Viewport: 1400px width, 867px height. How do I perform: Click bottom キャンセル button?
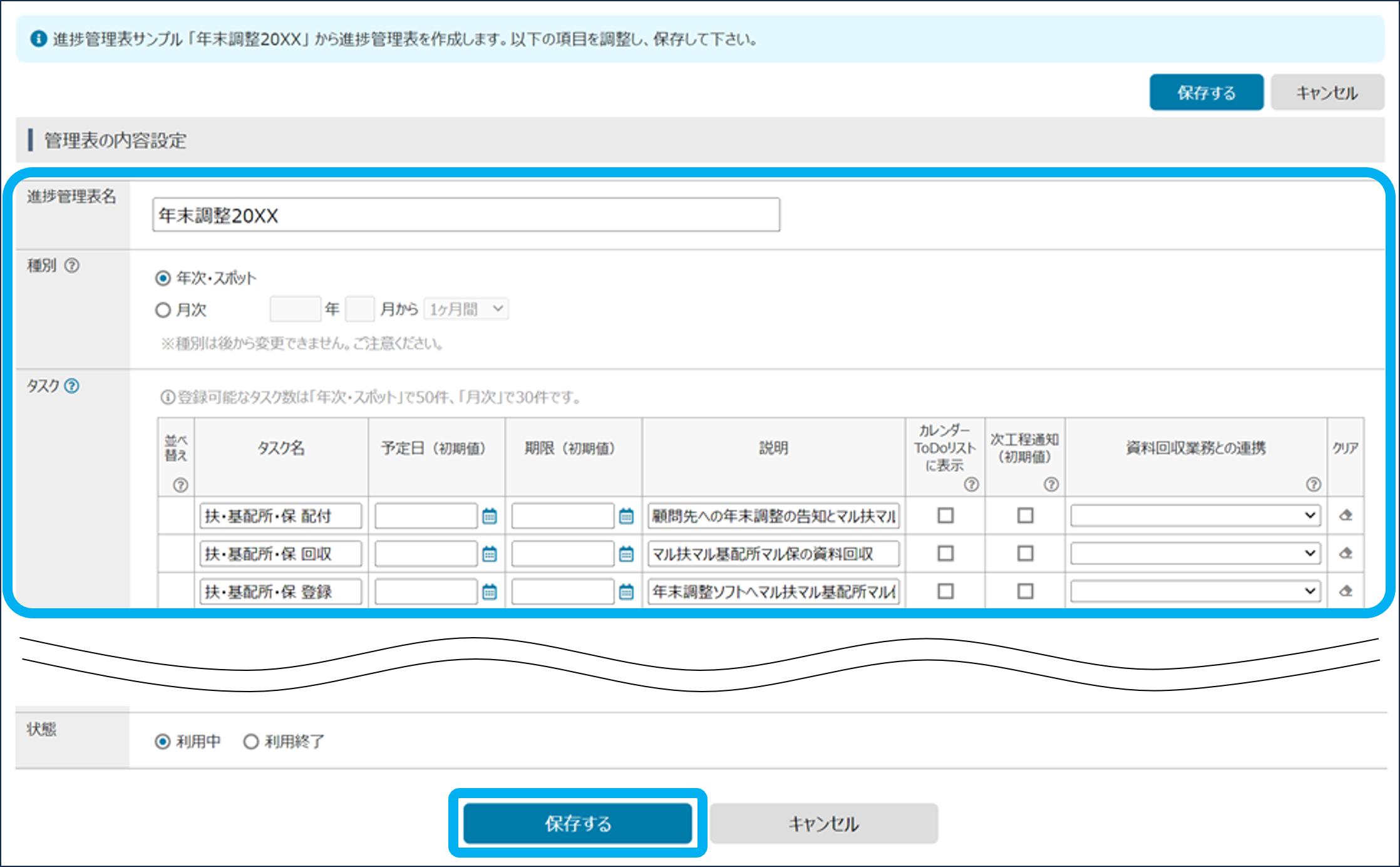tap(823, 823)
